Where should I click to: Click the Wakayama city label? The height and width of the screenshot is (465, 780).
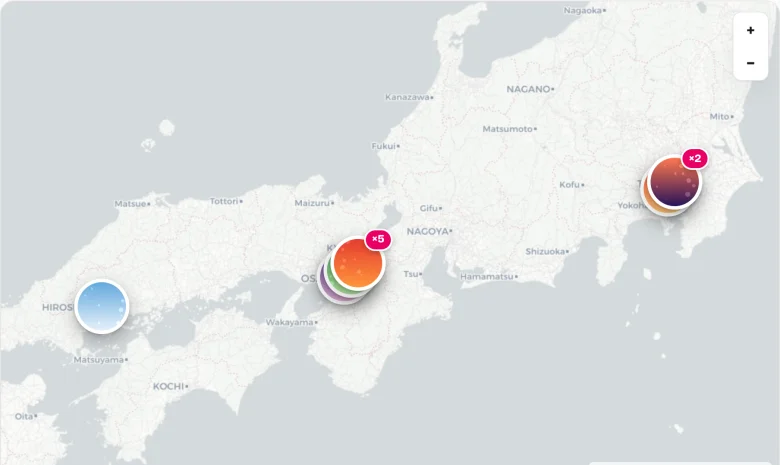[x=289, y=322]
